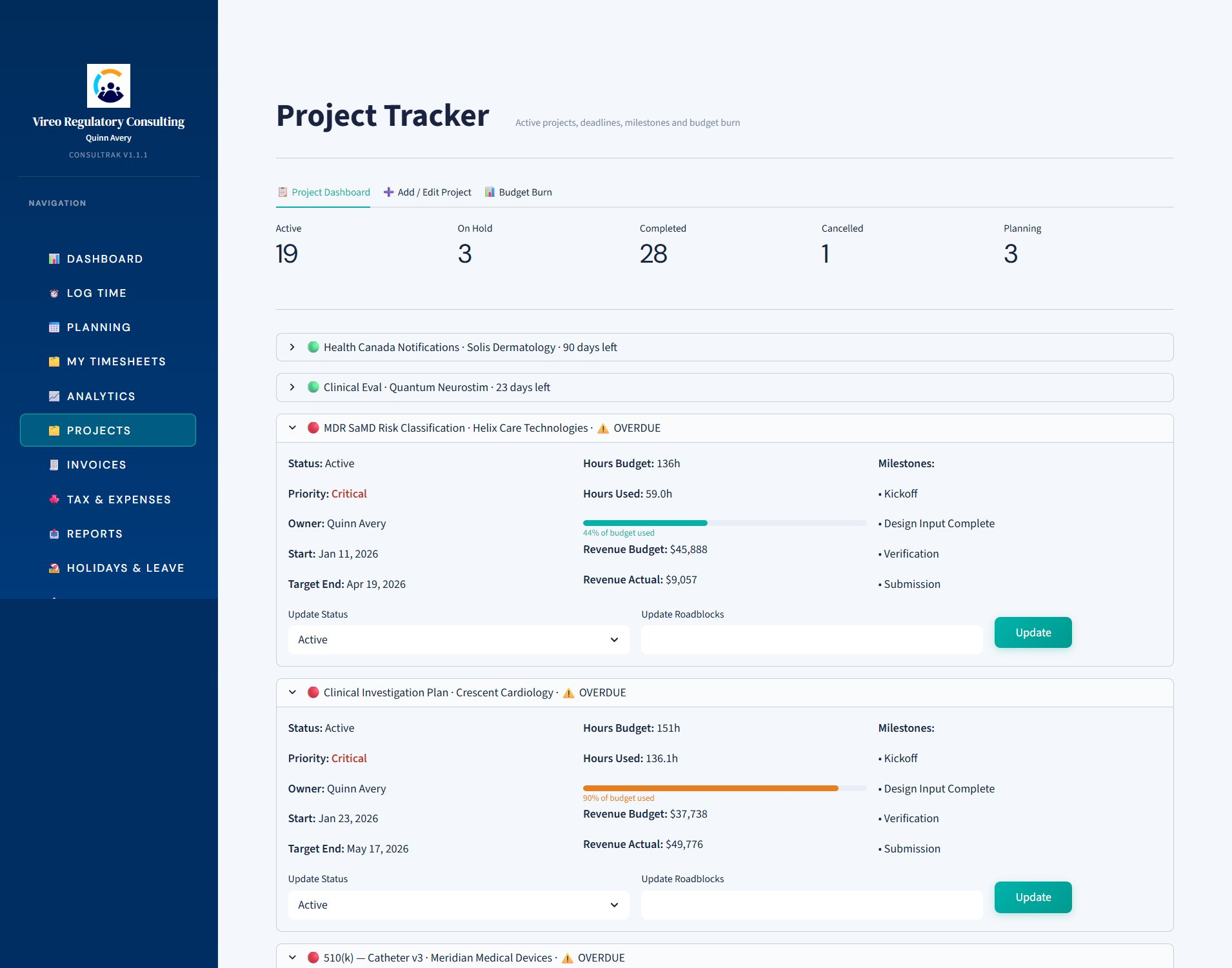Click the Holidays & Leave beach icon
1232x968 pixels.
click(54, 568)
